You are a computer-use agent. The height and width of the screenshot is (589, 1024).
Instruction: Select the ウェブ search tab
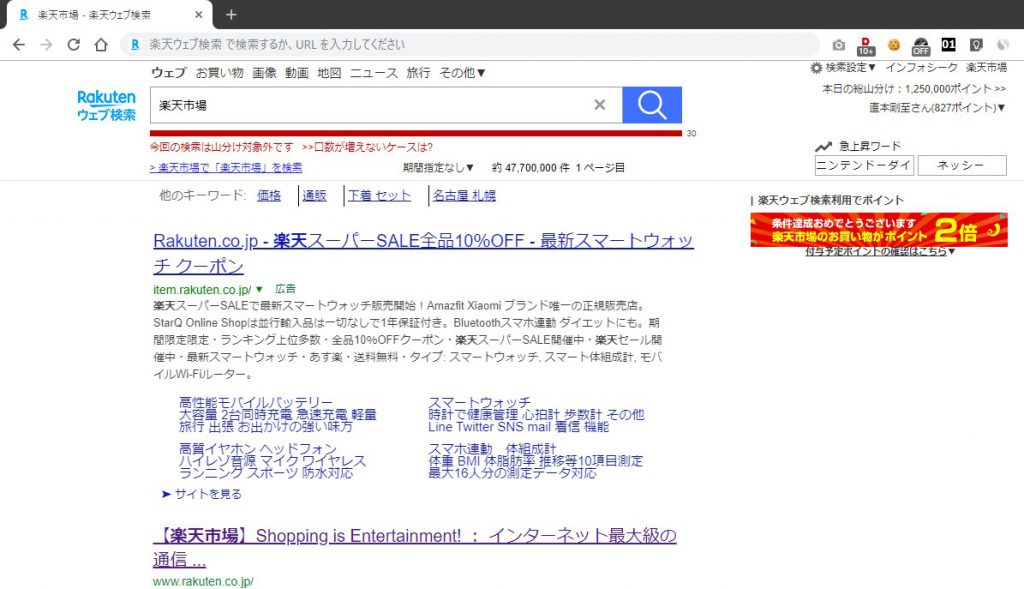[168, 72]
